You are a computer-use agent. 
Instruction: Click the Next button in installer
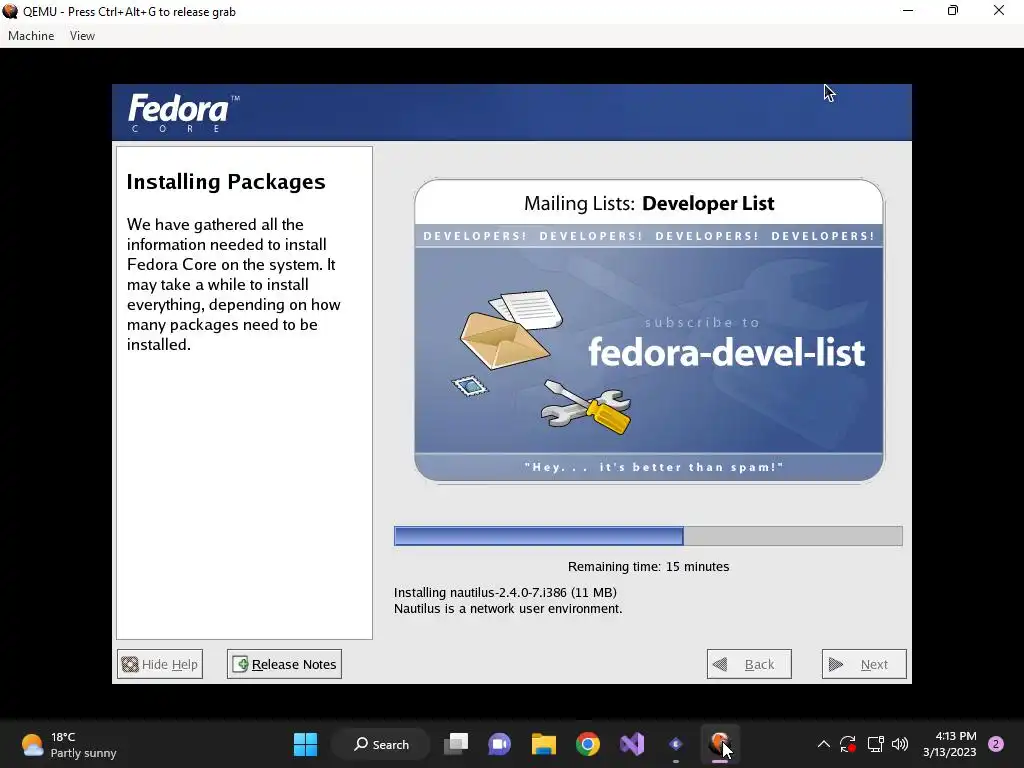(864, 664)
